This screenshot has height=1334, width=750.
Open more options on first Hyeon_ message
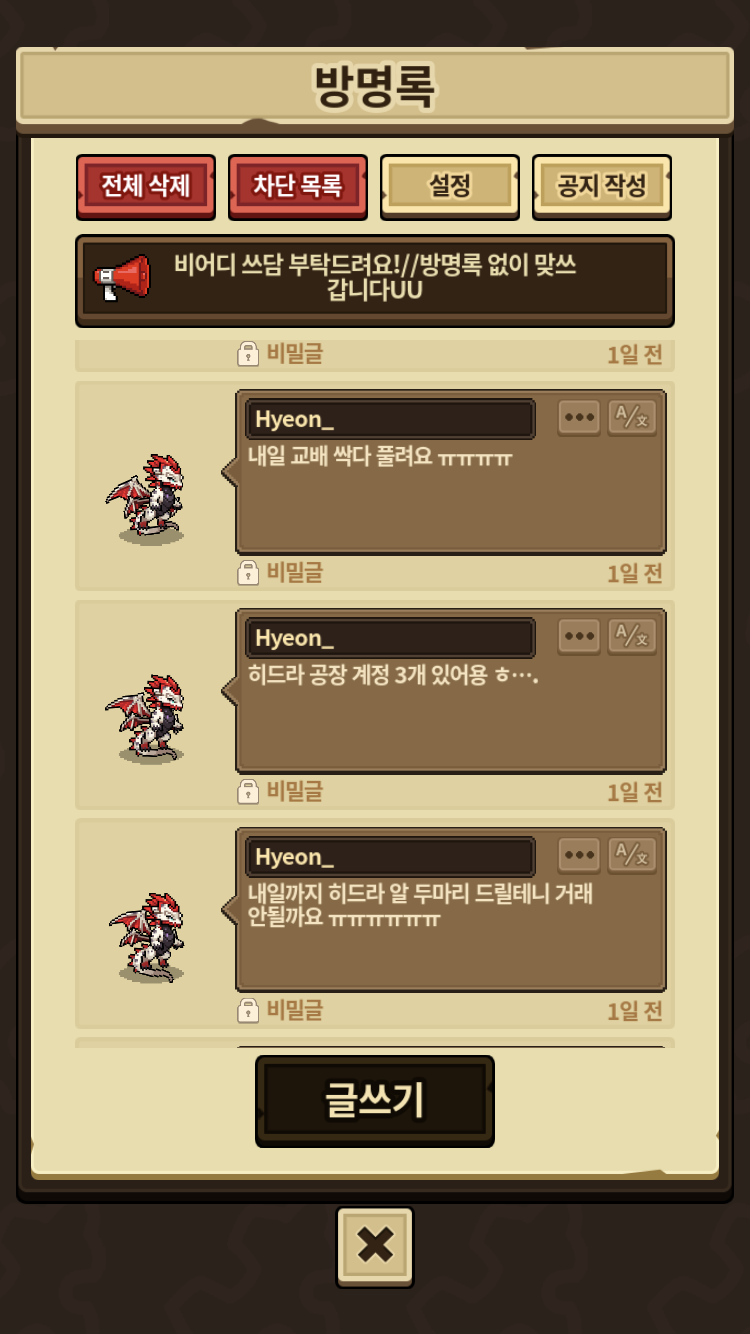point(579,418)
